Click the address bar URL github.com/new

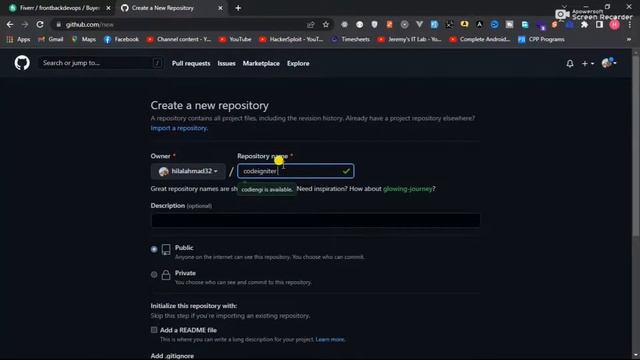[x=89, y=24]
